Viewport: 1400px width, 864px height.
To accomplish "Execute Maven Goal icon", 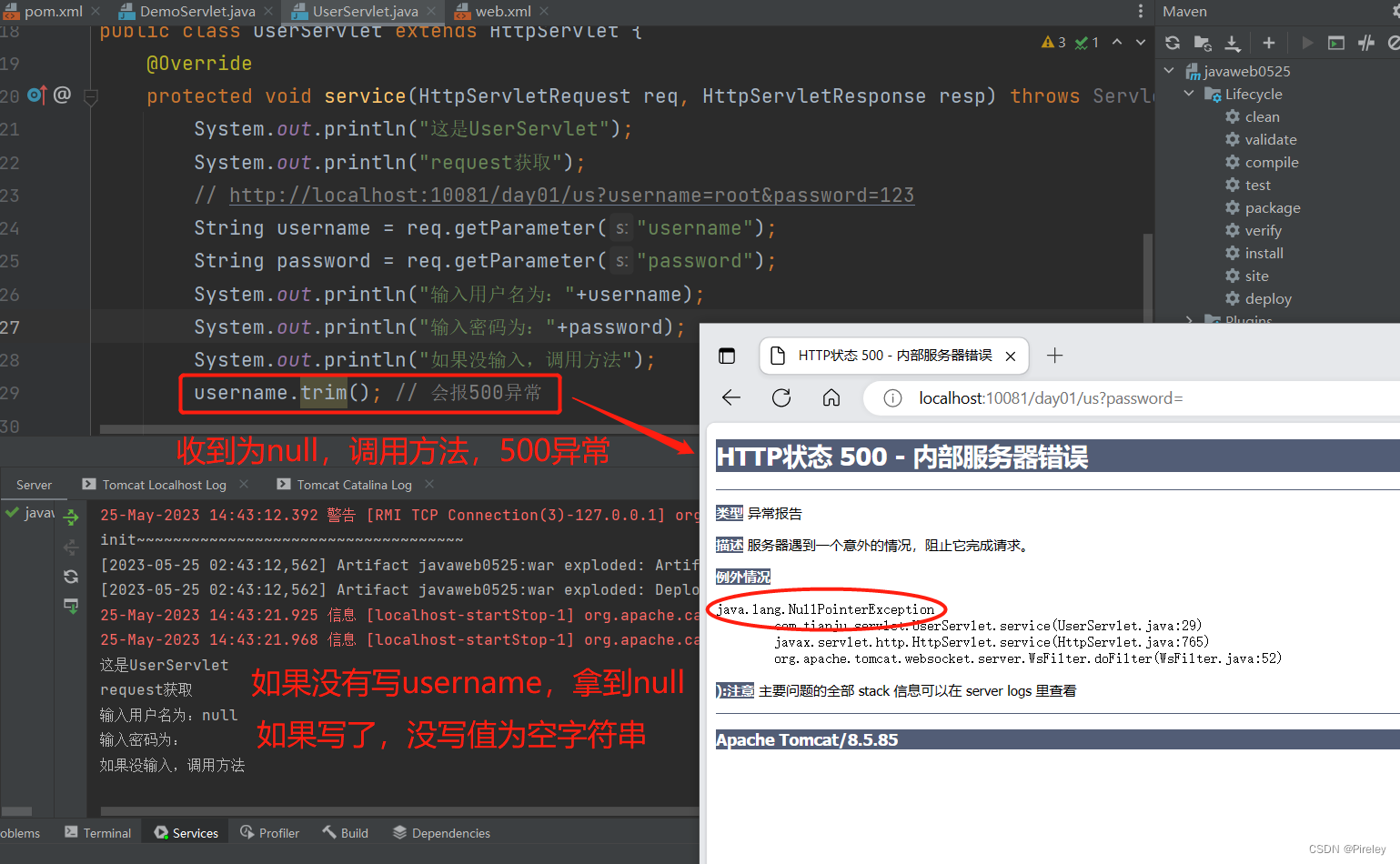I will coord(1336,43).
